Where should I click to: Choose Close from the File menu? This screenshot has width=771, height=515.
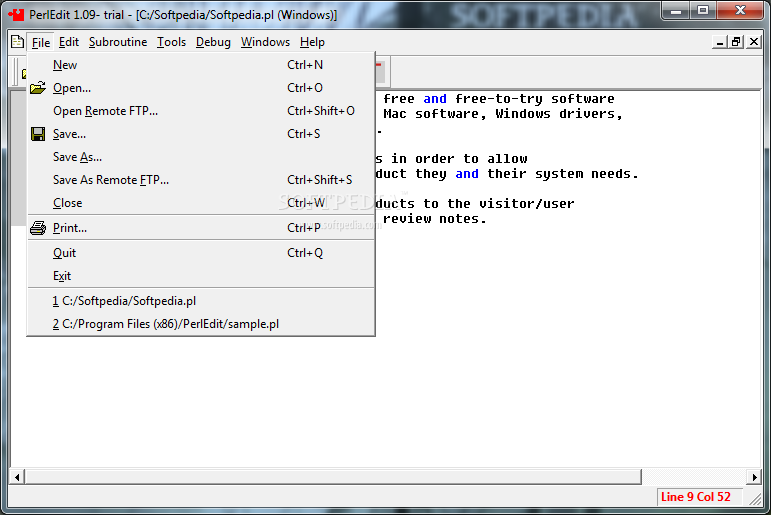[x=201, y=203]
